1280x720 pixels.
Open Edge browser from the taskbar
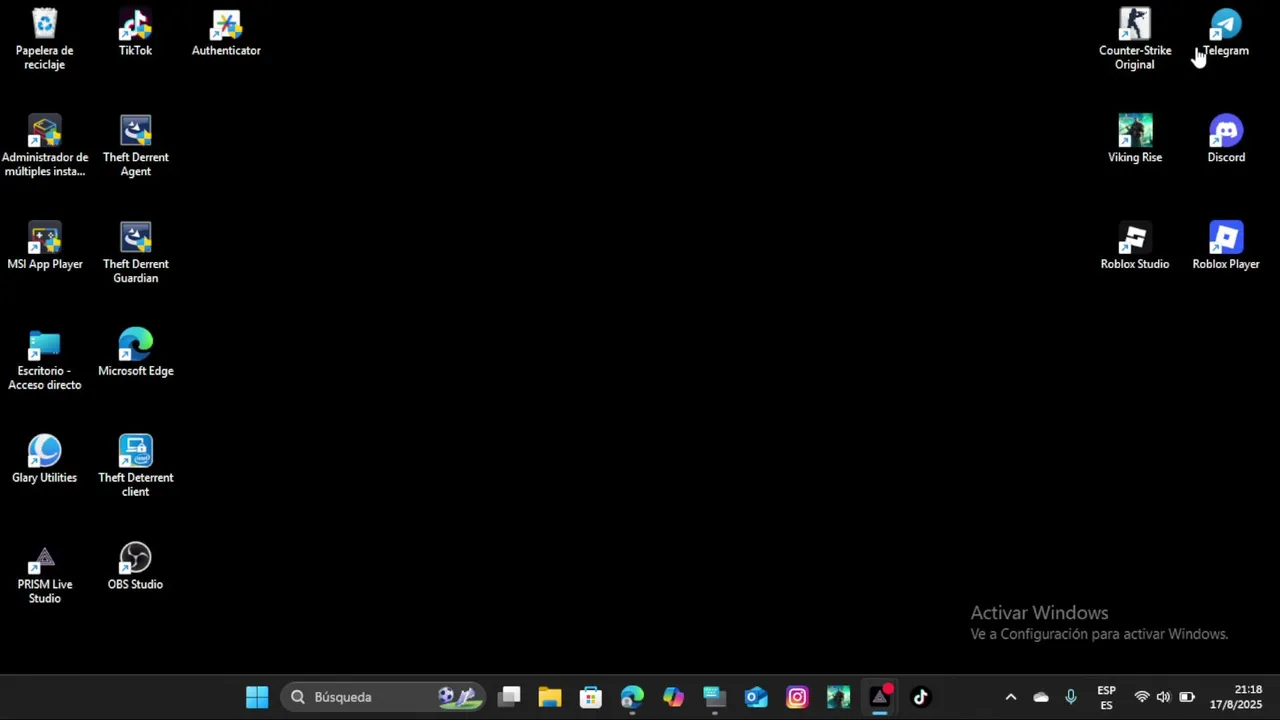[x=632, y=697]
